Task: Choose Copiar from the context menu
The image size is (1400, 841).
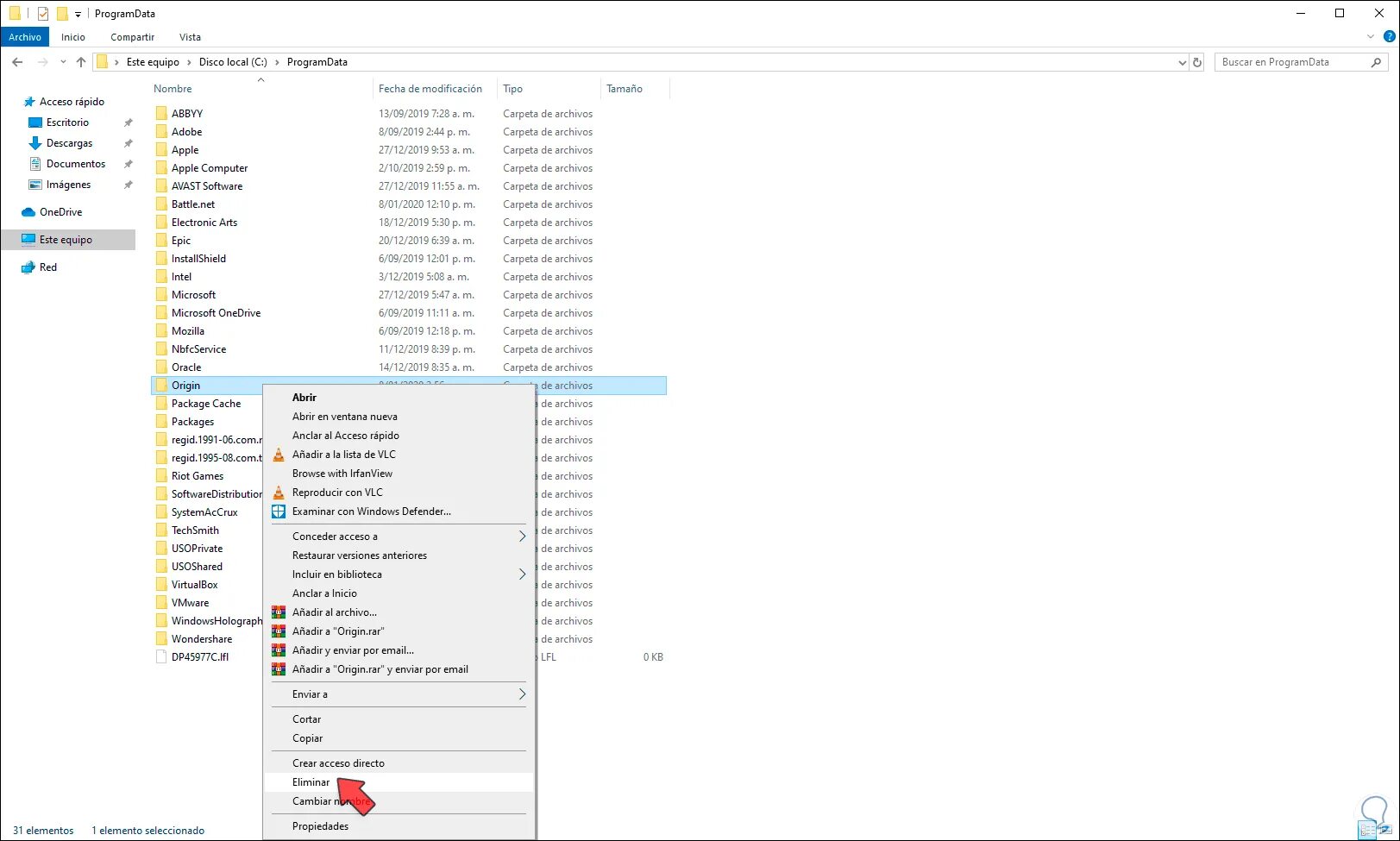Action: (x=307, y=738)
